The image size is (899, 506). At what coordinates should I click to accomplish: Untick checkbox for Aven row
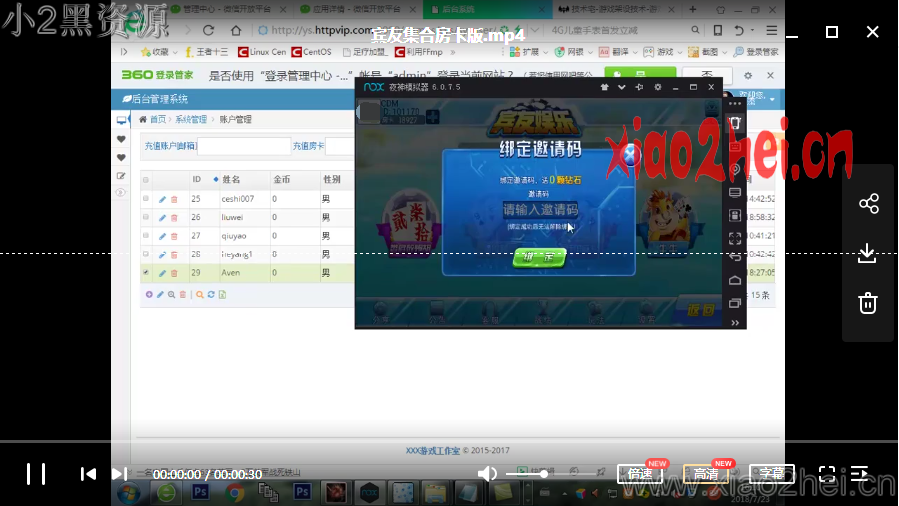(x=146, y=273)
